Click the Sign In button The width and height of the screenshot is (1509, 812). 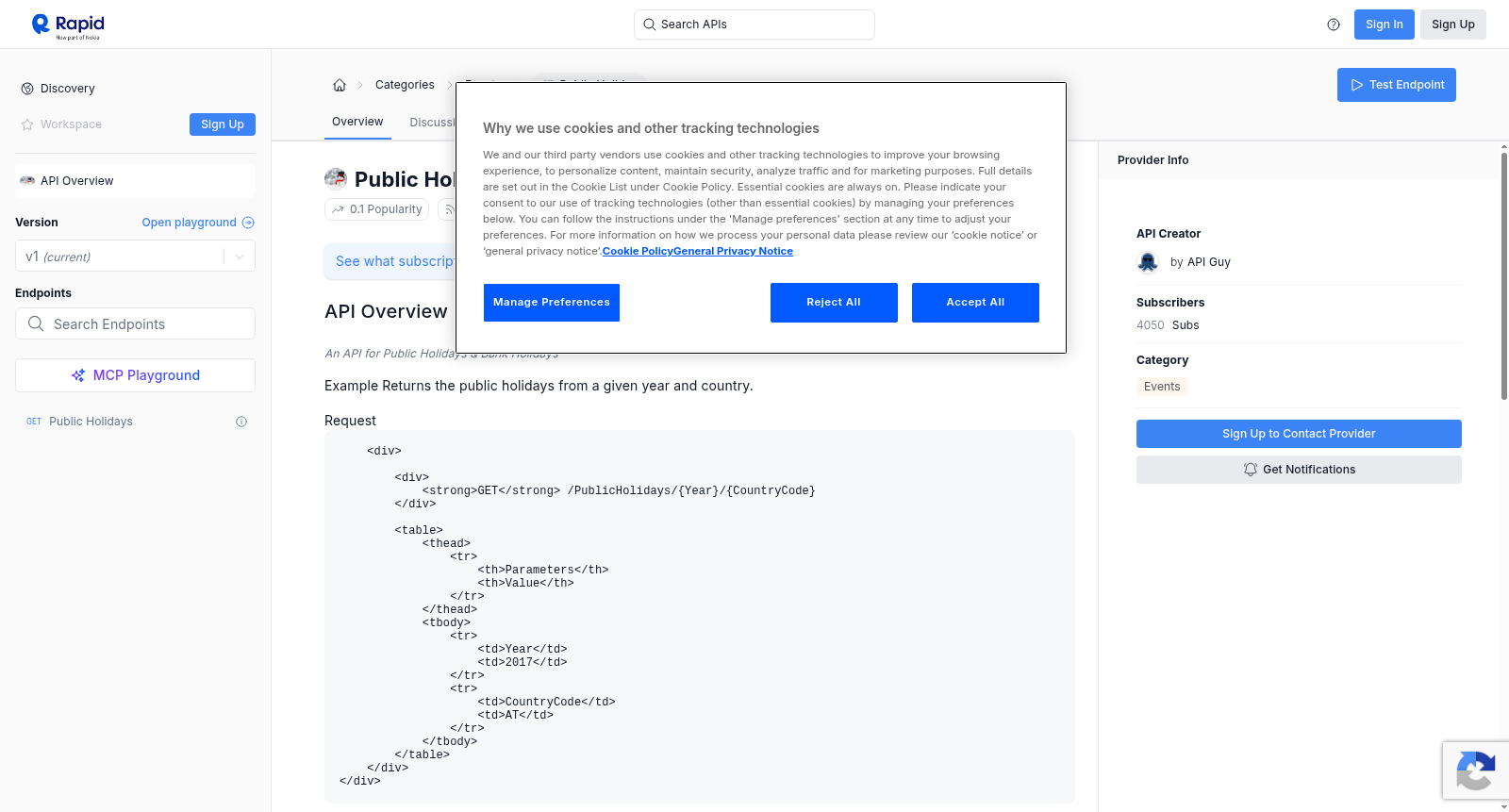pos(1384,25)
